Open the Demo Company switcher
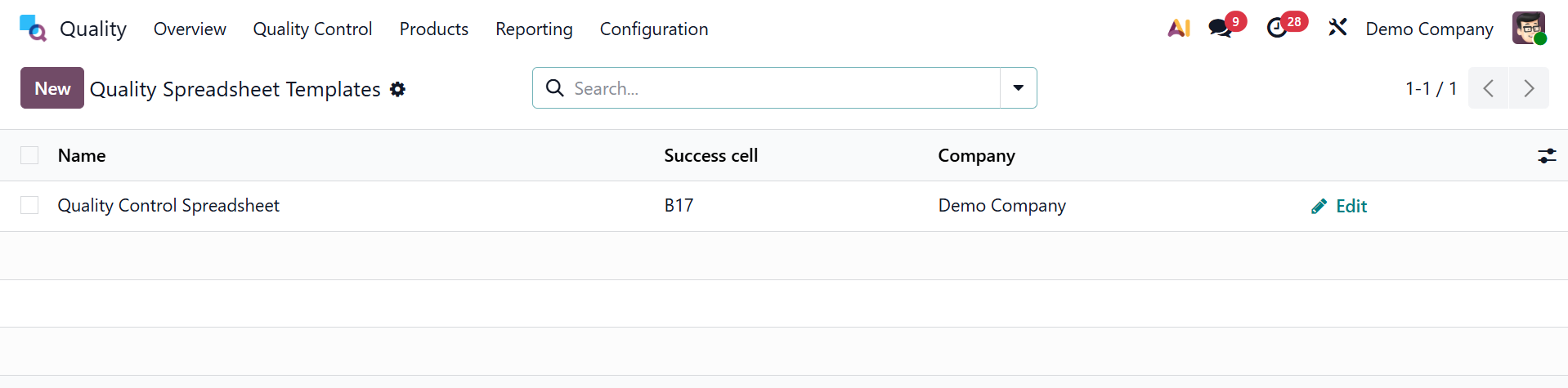 coord(1429,29)
